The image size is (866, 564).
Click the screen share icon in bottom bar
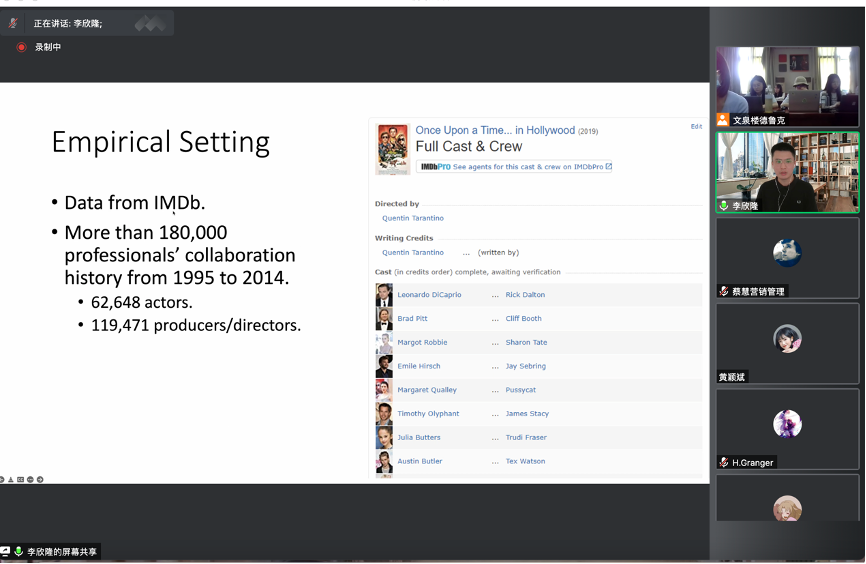(5, 552)
